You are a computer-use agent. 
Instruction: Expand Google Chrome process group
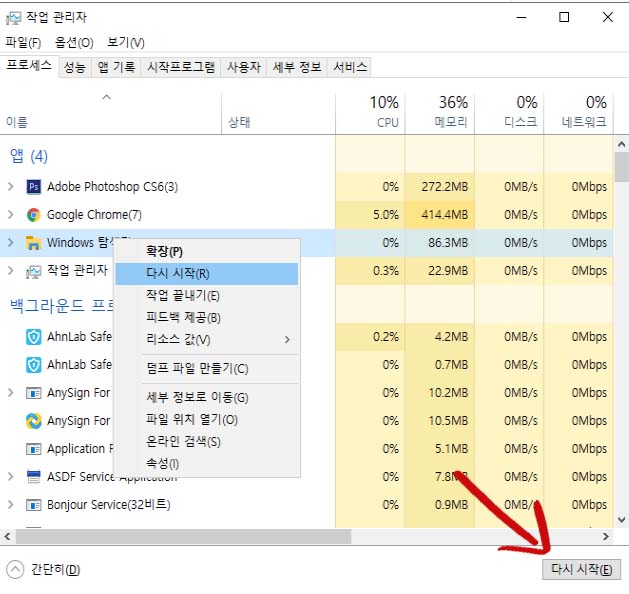pos(11,215)
